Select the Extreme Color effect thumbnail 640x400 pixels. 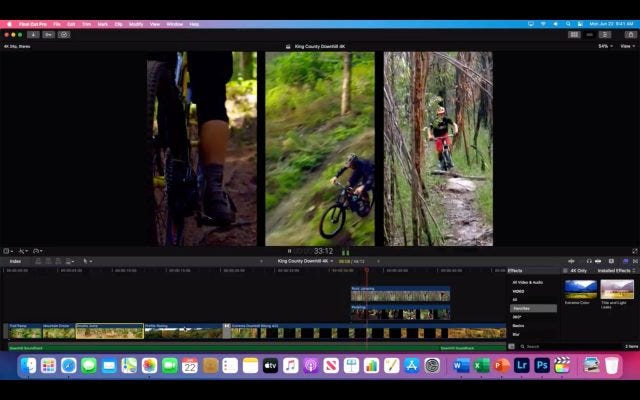[x=580, y=289]
